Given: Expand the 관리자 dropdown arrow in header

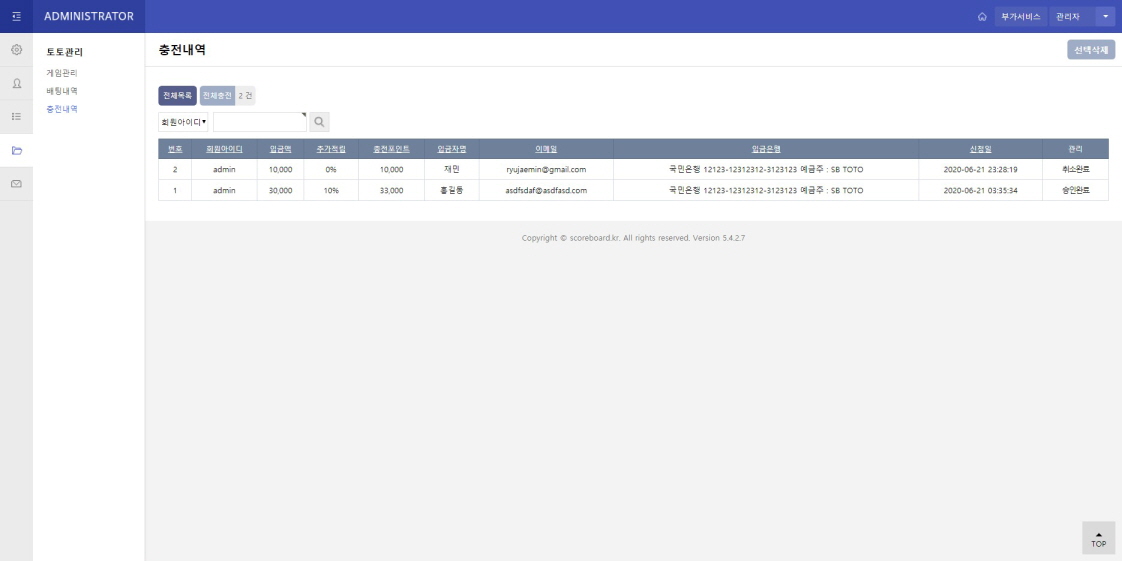Looking at the screenshot, I should (1104, 17).
